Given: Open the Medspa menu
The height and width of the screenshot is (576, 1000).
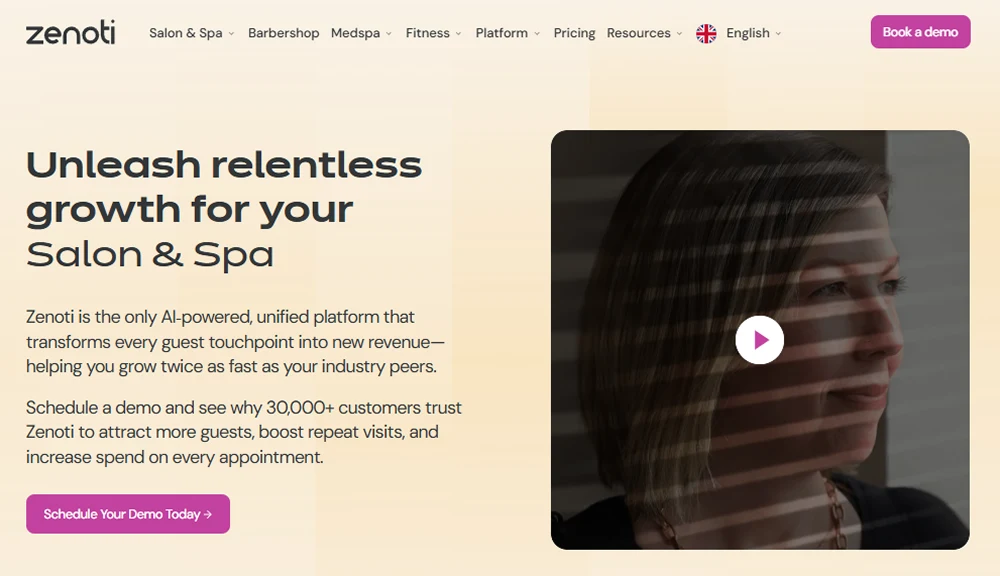Looking at the screenshot, I should point(355,33).
